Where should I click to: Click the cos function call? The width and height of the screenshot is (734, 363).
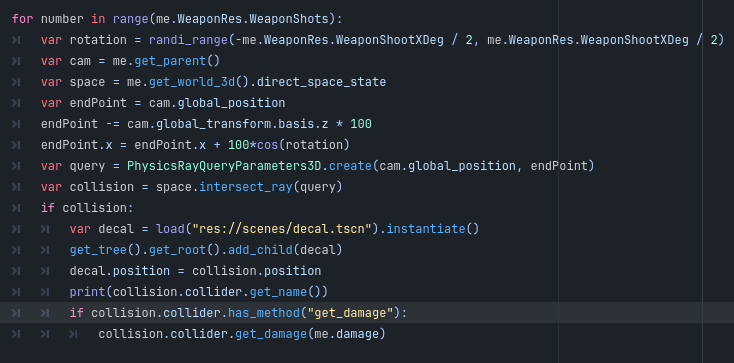click(268, 145)
